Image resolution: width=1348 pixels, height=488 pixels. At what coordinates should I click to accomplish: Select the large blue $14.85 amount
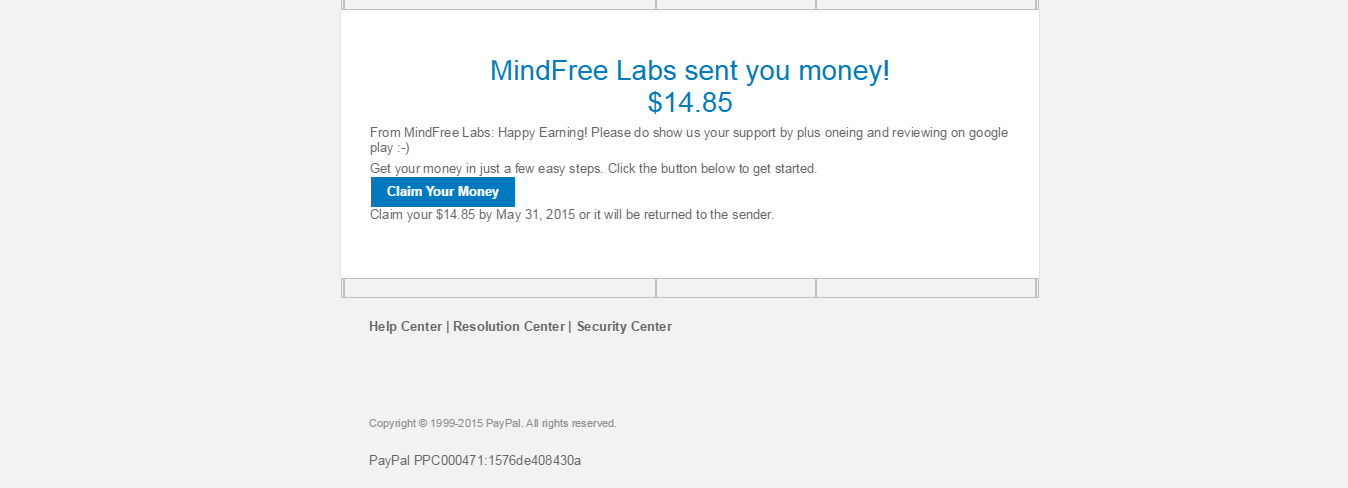[x=689, y=103]
